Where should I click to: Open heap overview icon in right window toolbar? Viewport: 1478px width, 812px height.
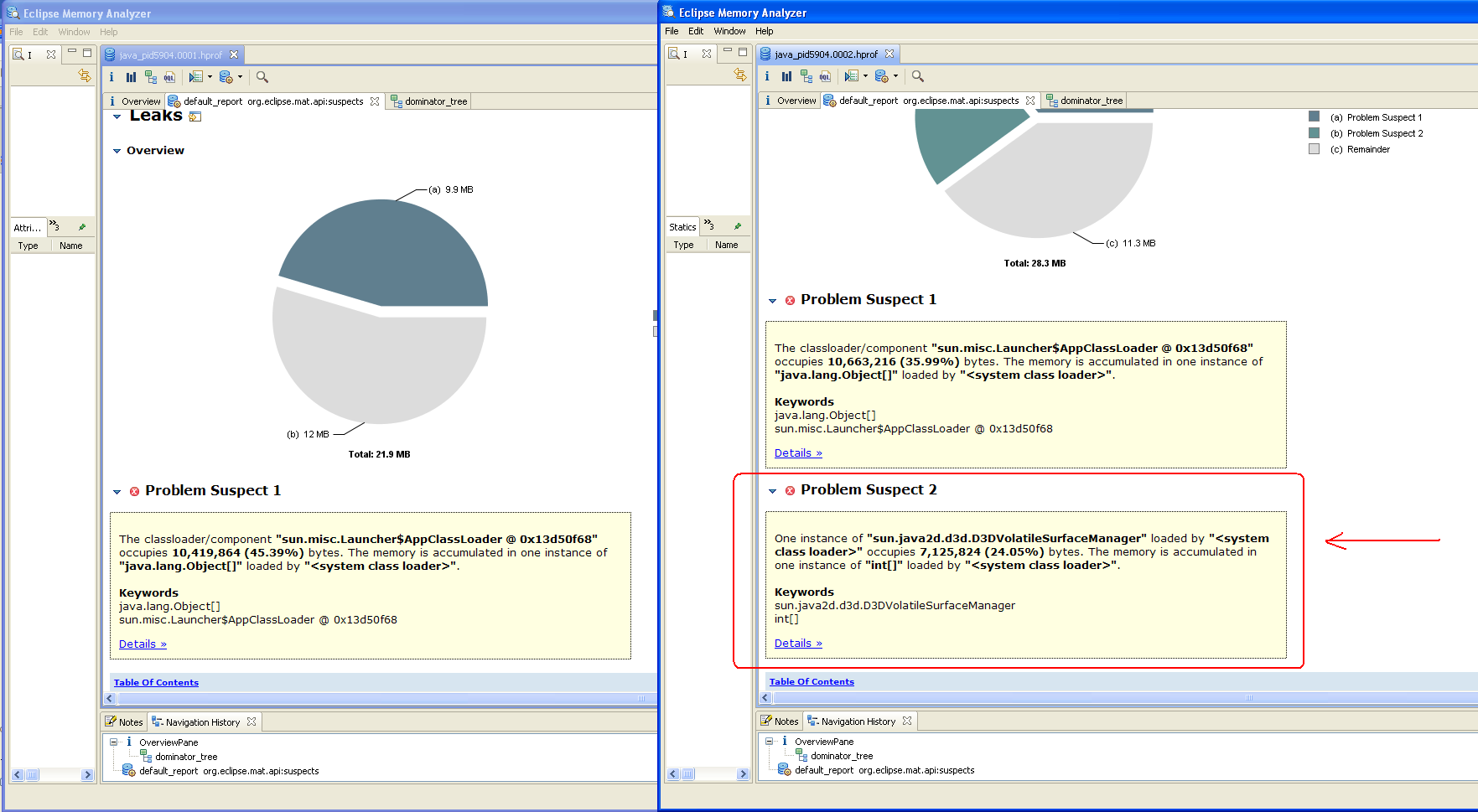[767, 76]
